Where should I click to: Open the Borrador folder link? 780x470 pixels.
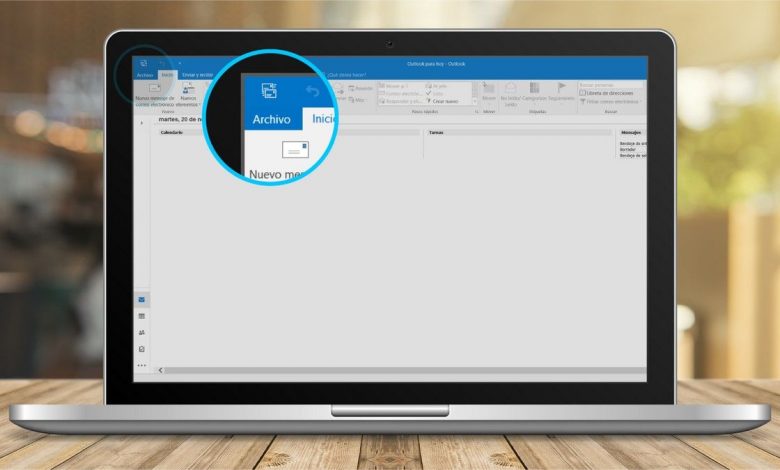point(628,150)
